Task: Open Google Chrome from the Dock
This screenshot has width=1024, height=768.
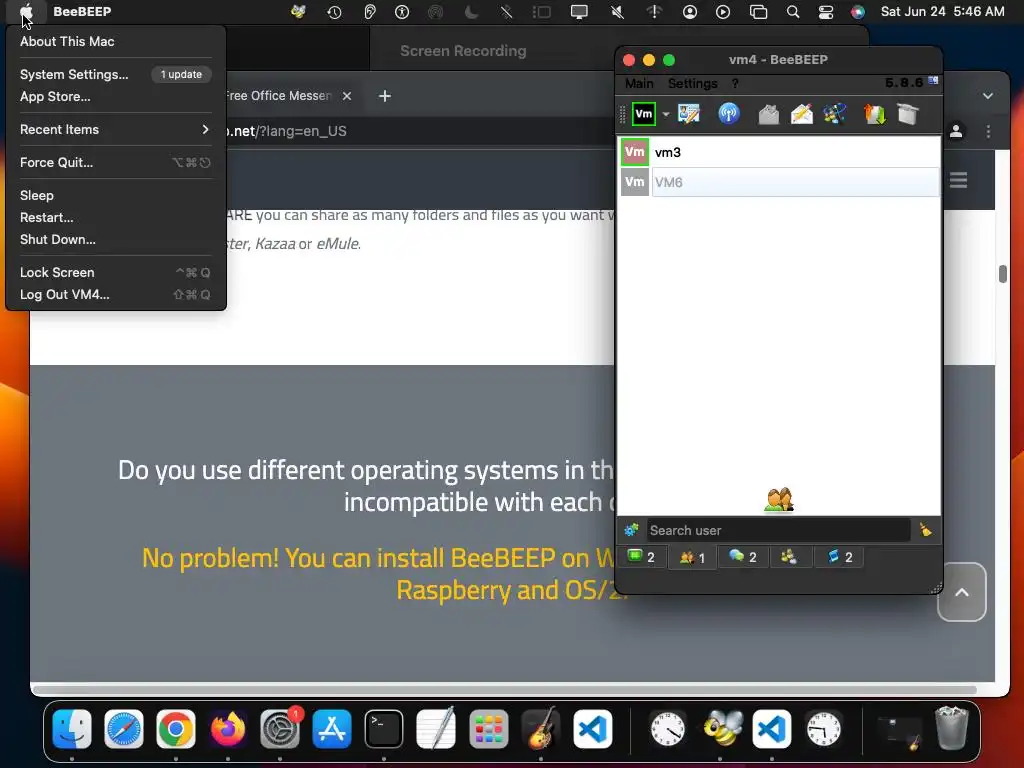Action: coord(176,729)
